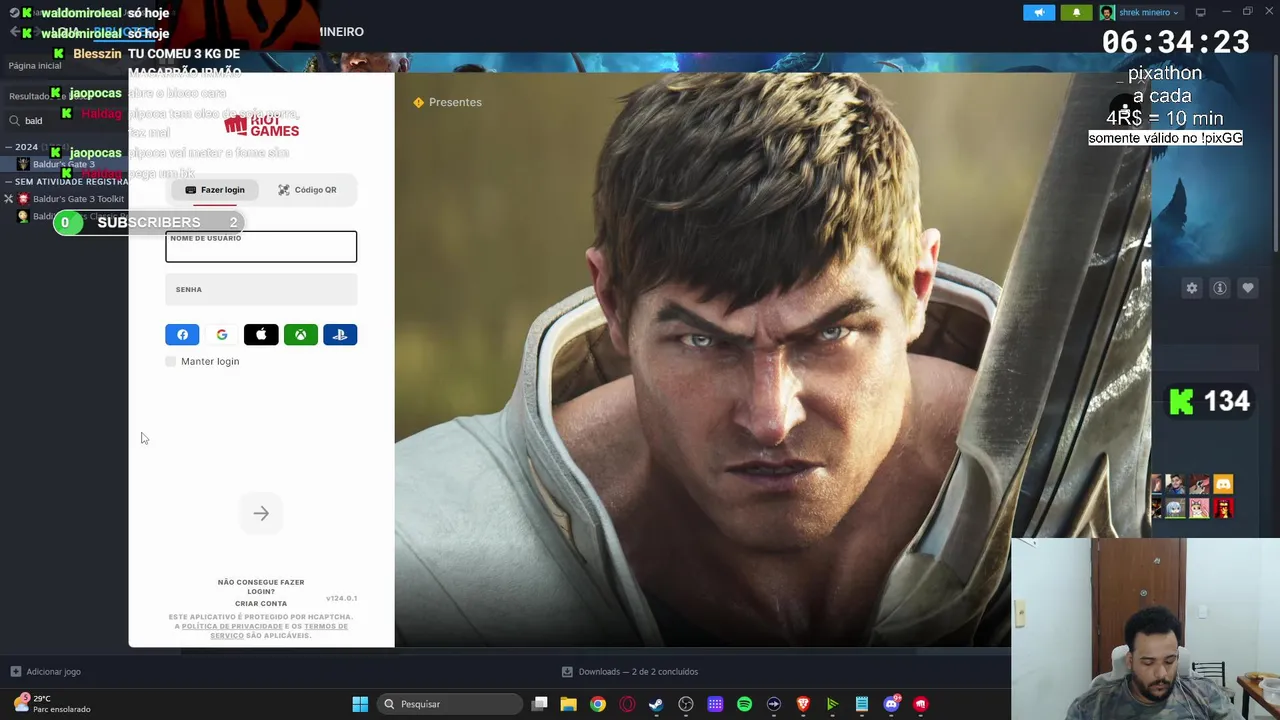This screenshot has height=720, width=1280.
Task: Enter Steam Big Picture mode icon
Action: (1201, 12)
